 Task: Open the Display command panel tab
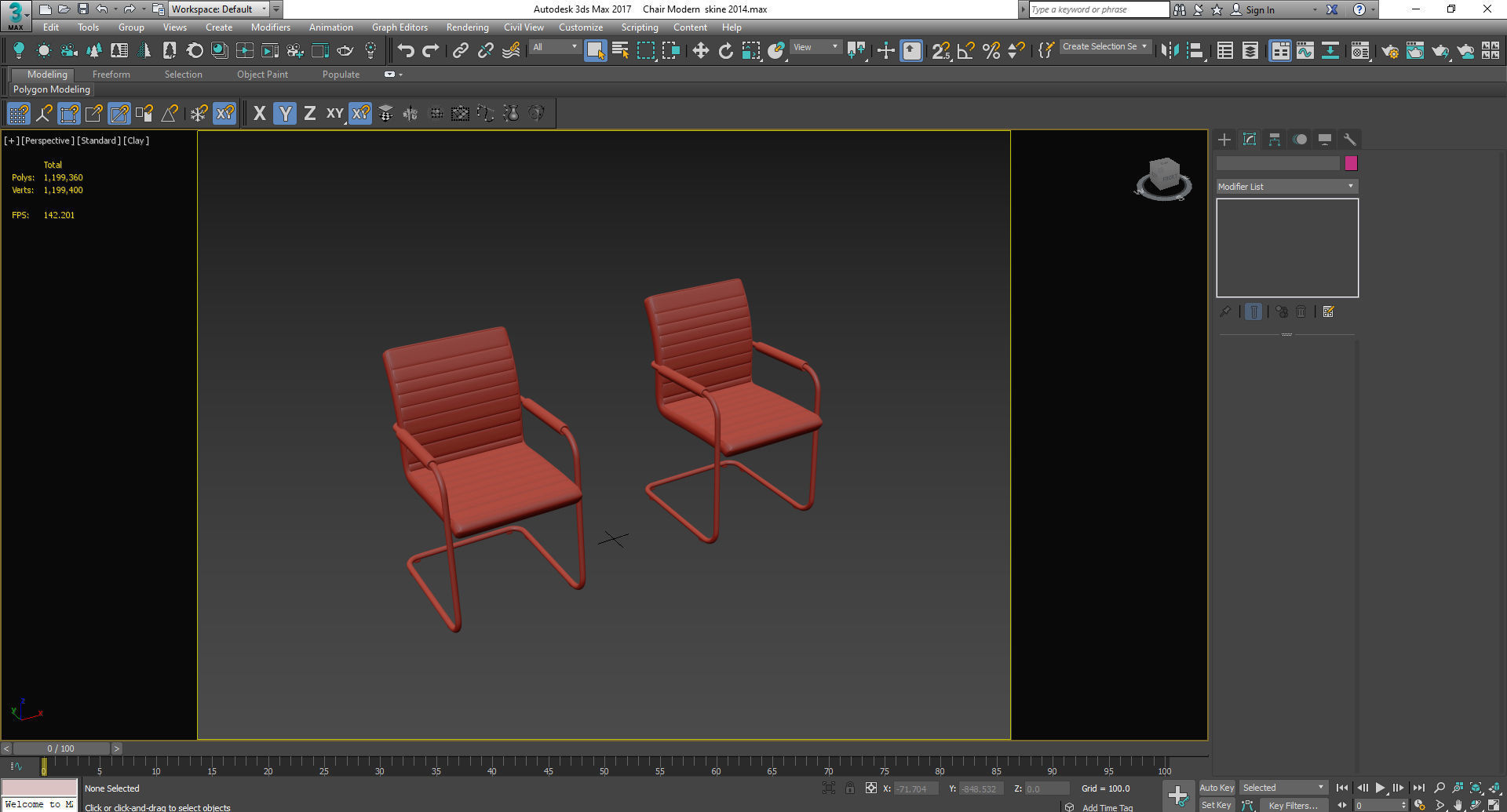pyautogui.click(x=1325, y=140)
